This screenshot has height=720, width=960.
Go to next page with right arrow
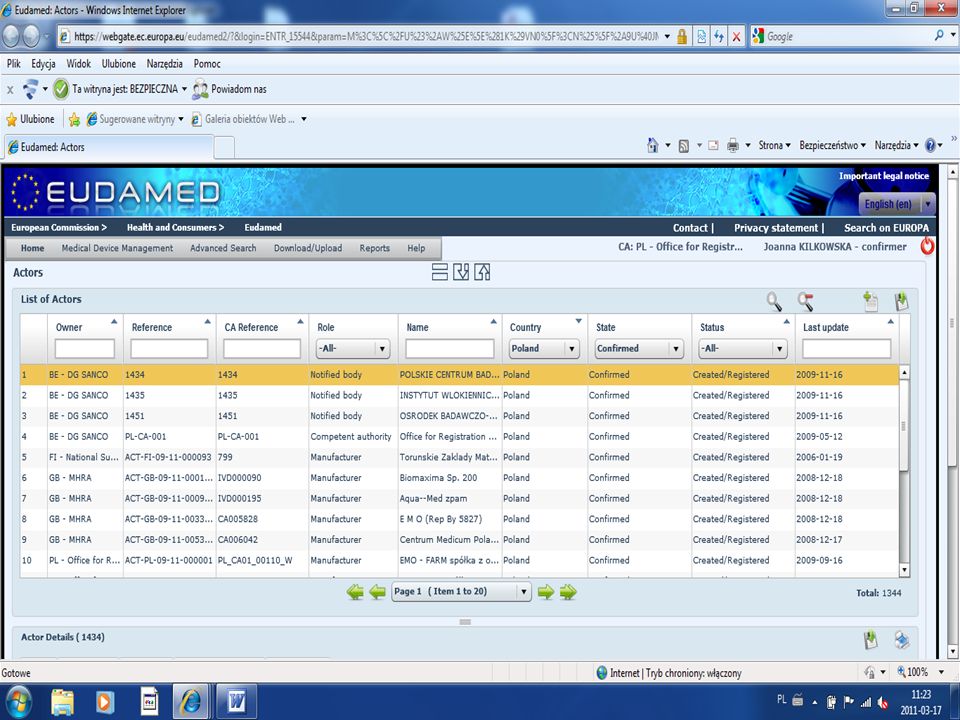click(546, 592)
